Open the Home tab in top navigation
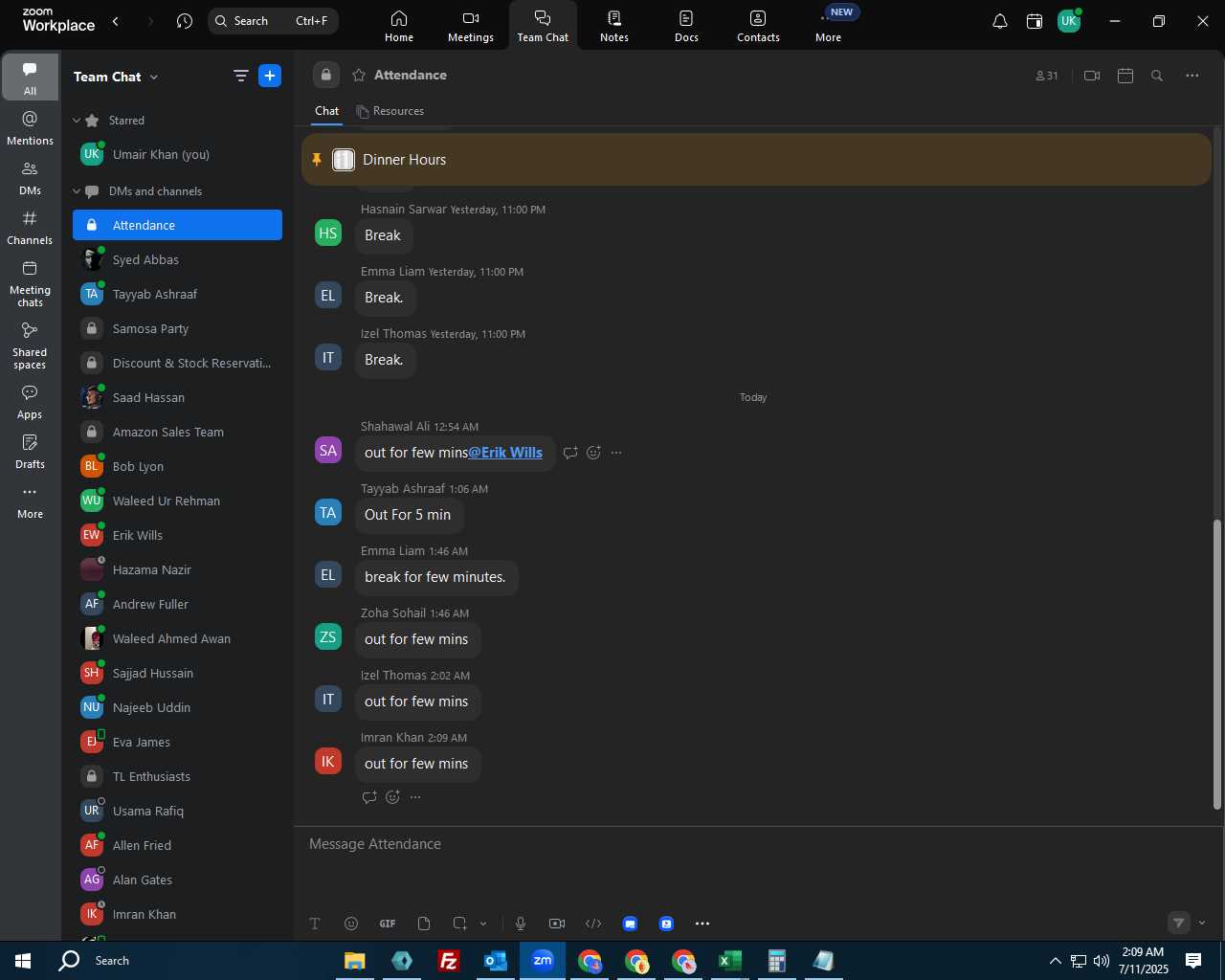Image resolution: width=1225 pixels, height=980 pixels. [x=399, y=26]
